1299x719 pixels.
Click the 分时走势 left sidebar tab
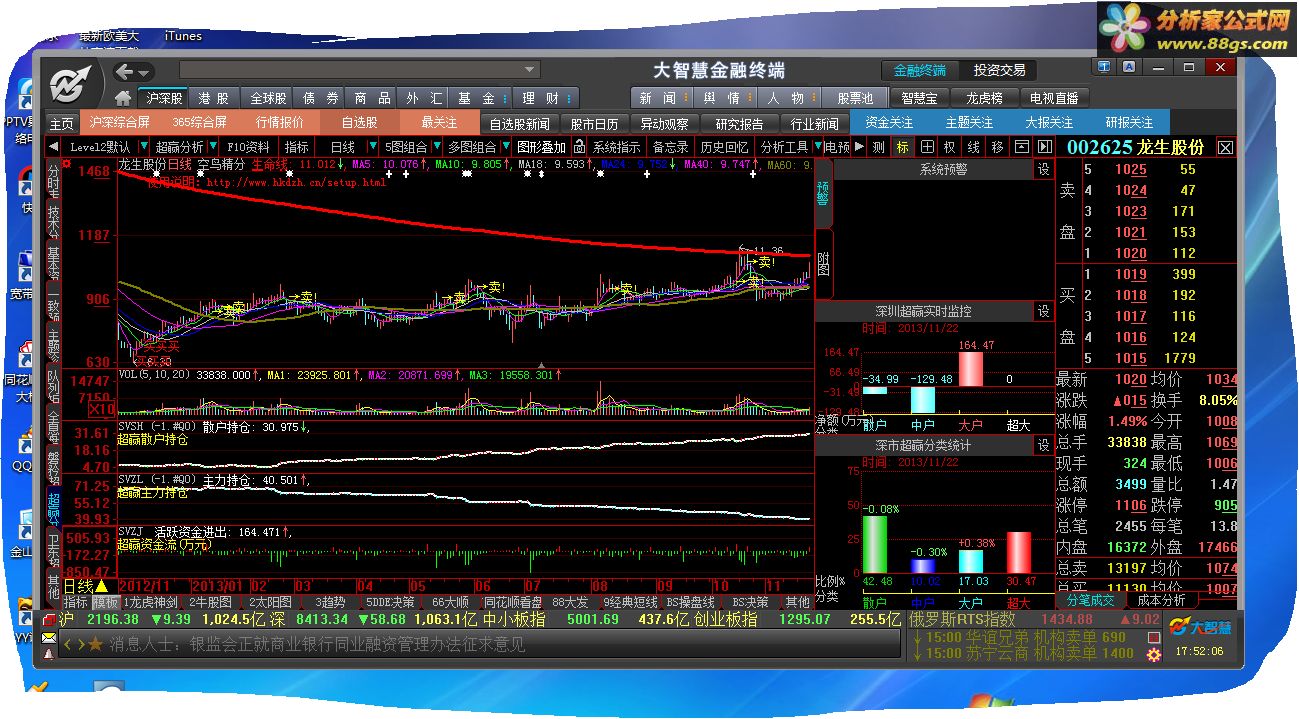click(x=53, y=184)
